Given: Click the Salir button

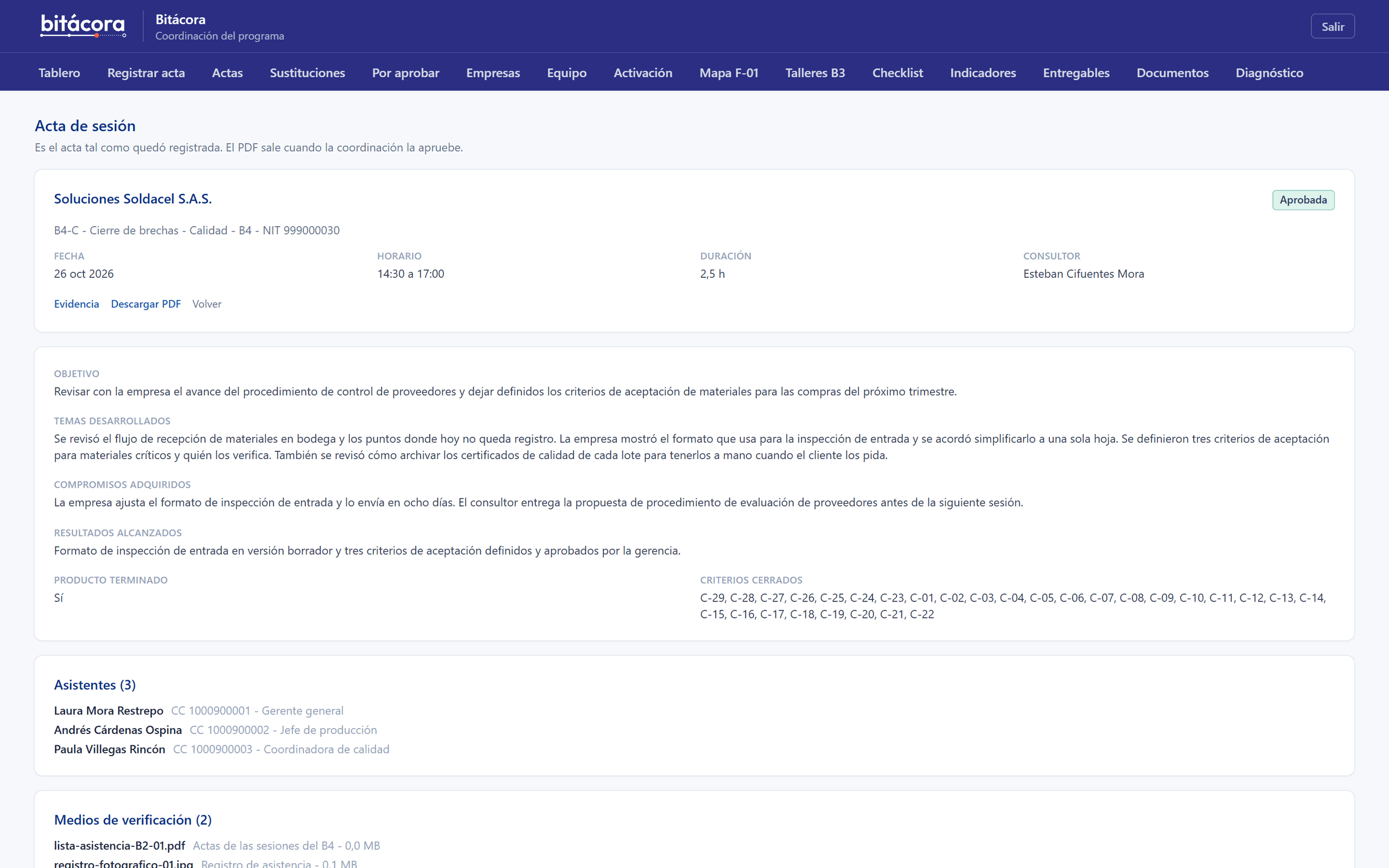Looking at the screenshot, I should pos(1333,27).
